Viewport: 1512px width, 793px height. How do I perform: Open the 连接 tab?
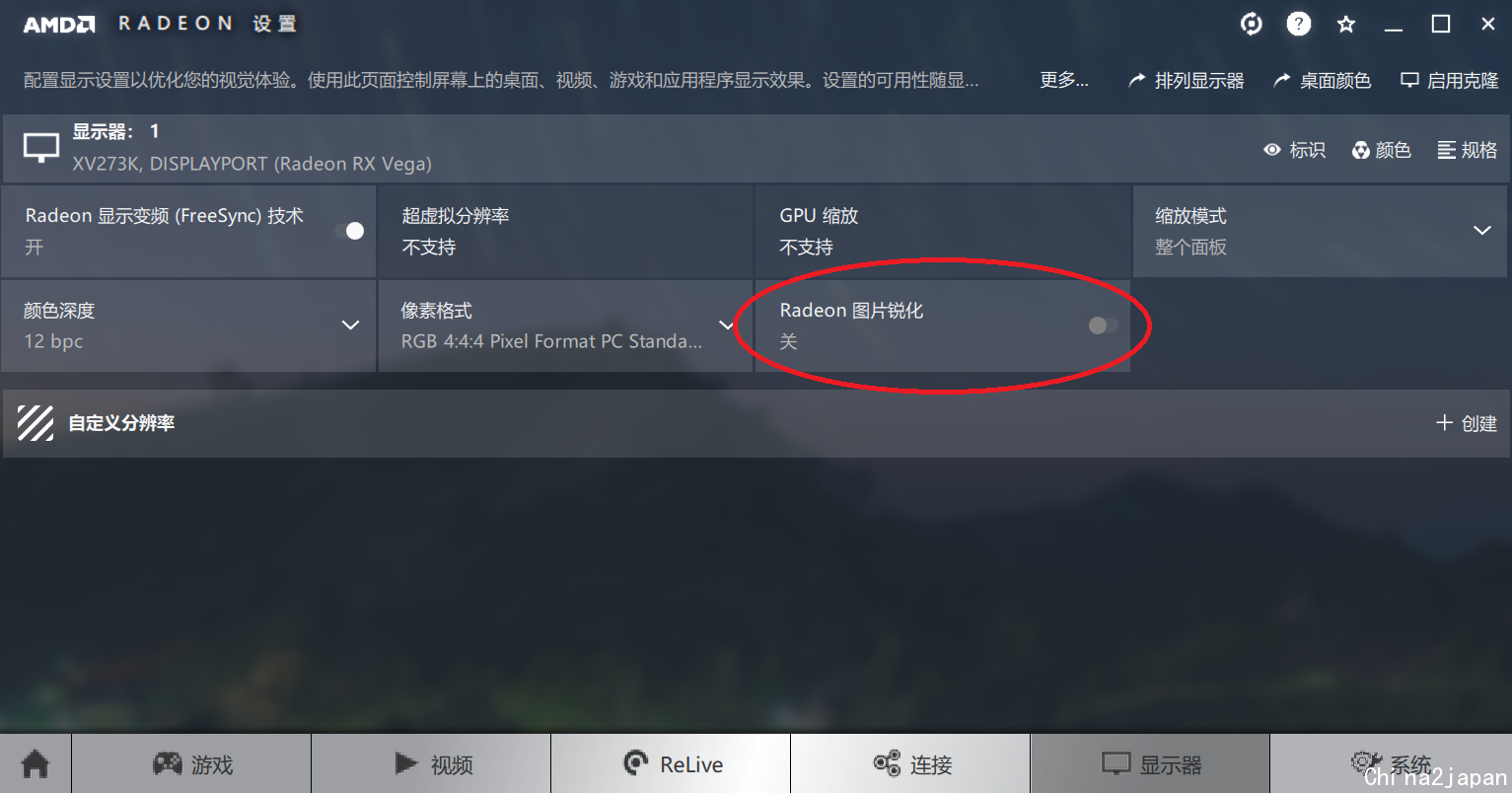[910, 763]
